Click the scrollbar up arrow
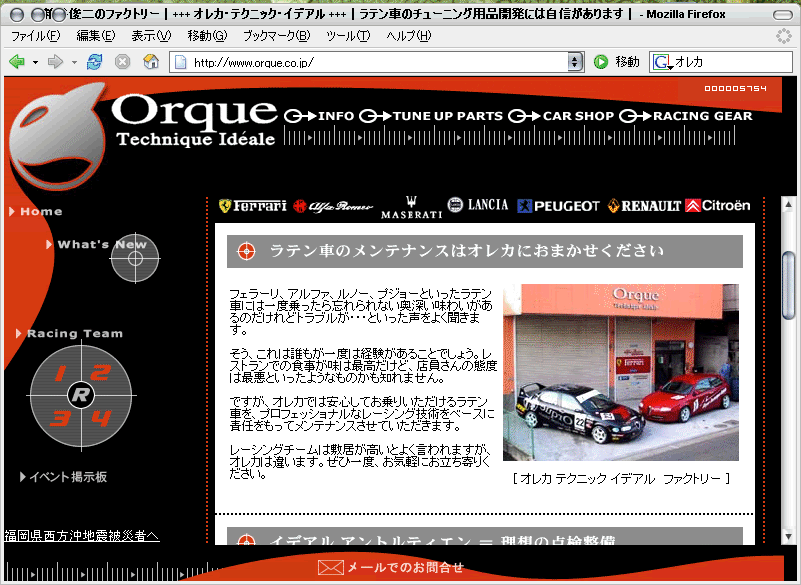801x585 pixels. point(788,204)
